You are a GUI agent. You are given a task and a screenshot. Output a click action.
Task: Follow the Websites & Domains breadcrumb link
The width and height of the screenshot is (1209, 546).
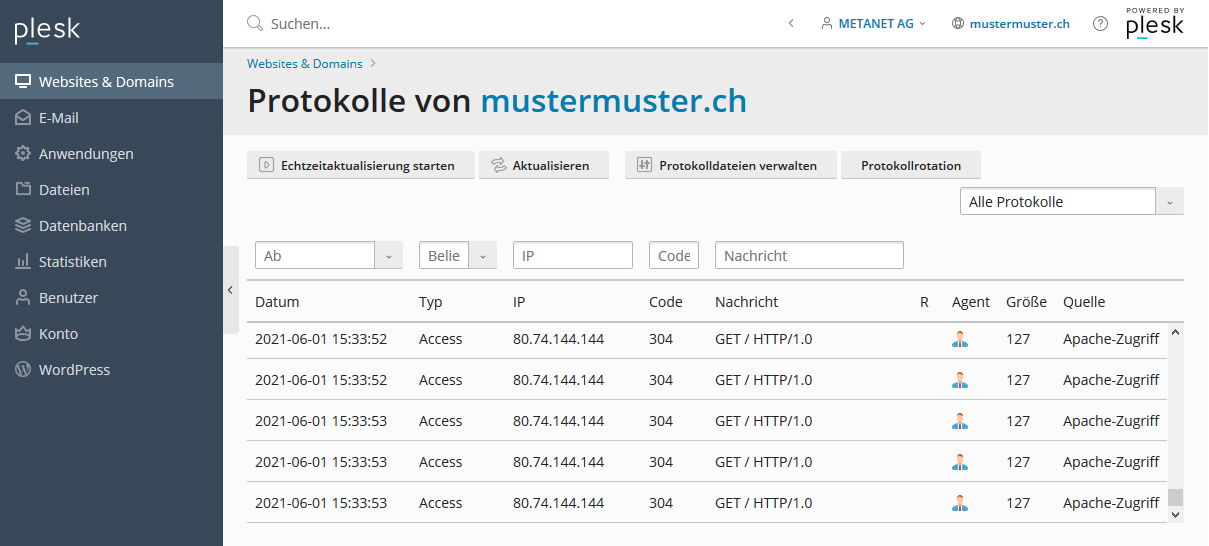(x=305, y=64)
